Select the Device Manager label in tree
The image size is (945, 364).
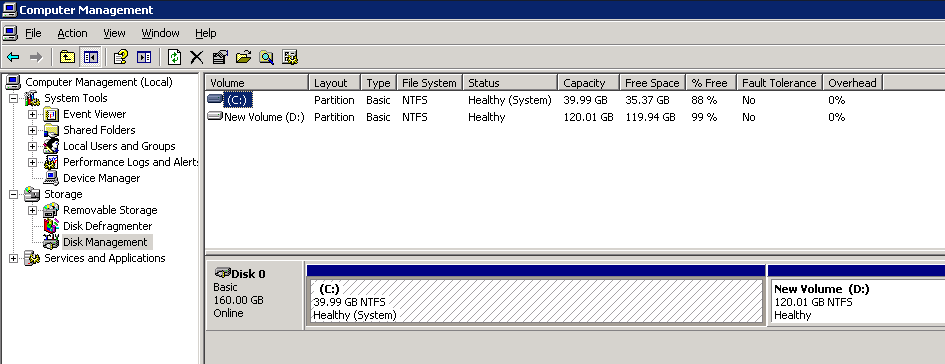[x=101, y=178]
